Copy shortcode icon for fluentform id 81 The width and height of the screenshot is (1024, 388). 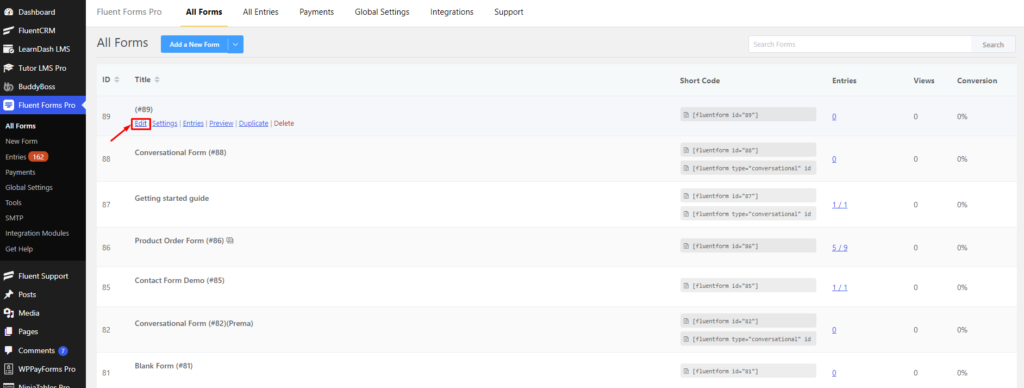(686, 372)
